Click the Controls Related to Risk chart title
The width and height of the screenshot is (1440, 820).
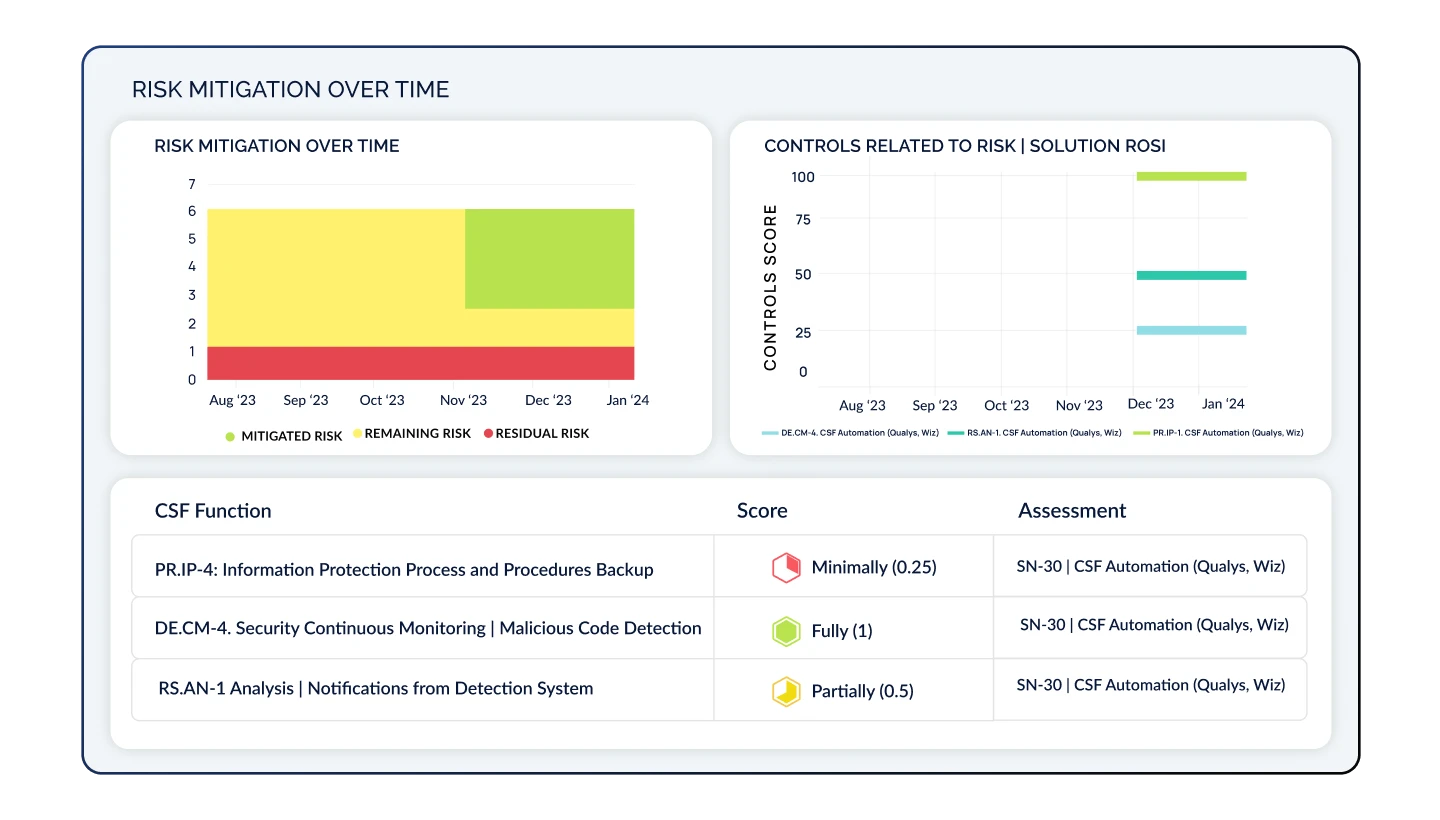pyautogui.click(x=965, y=146)
